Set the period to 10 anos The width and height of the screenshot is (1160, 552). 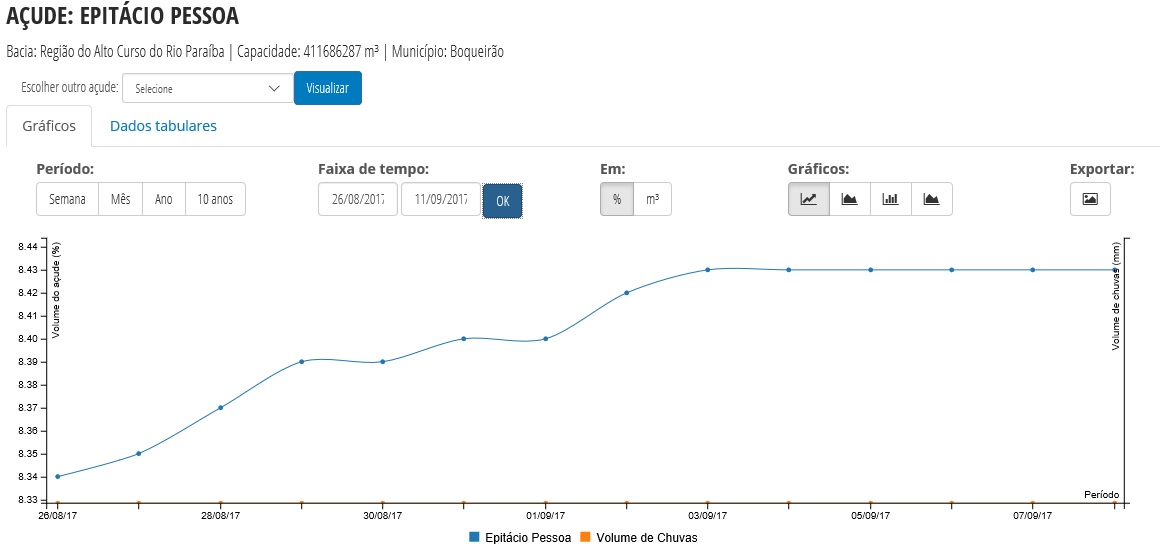pyautogui.click(x=215, y=199)
